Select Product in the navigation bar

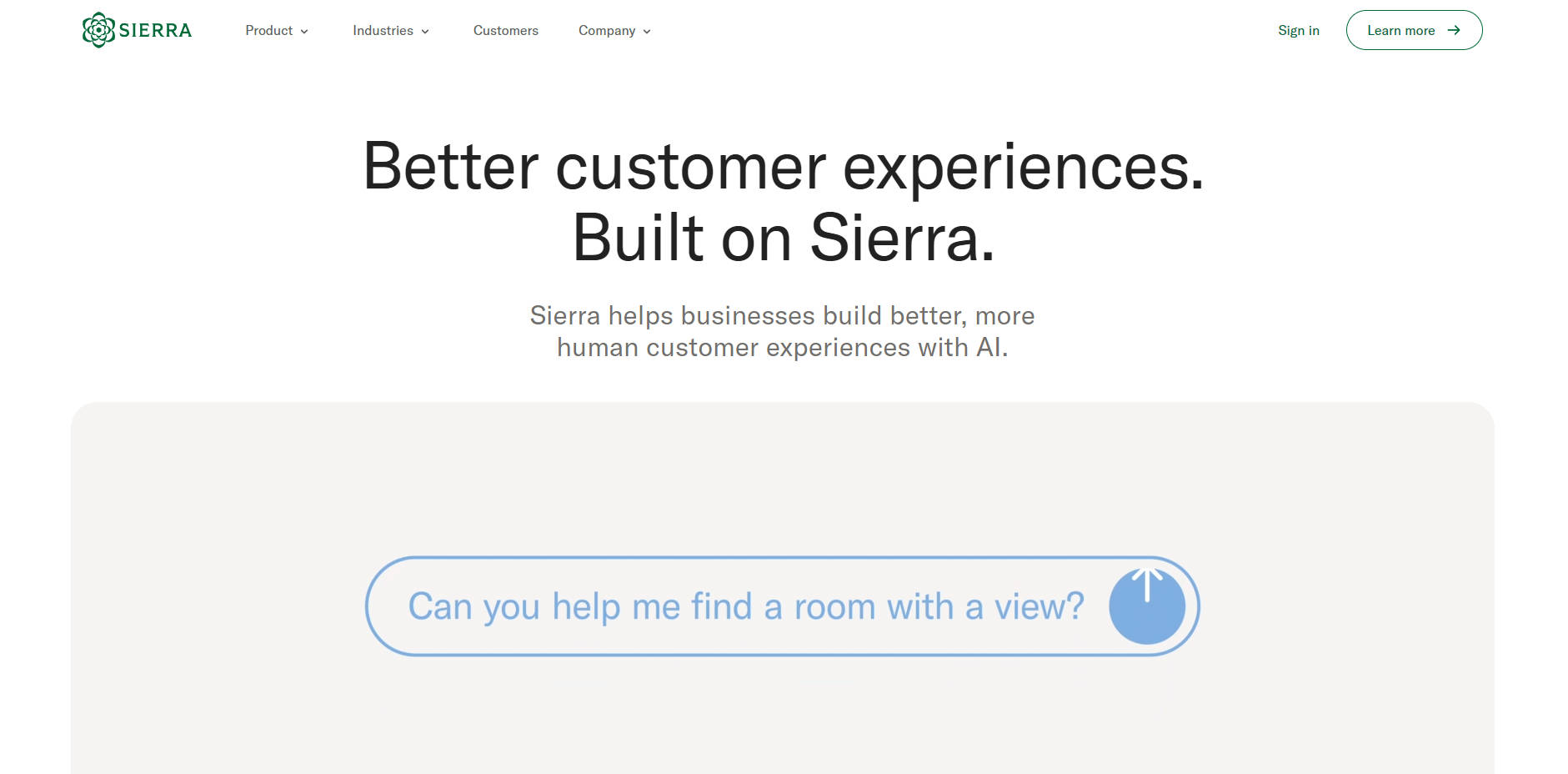click(268, 31)
